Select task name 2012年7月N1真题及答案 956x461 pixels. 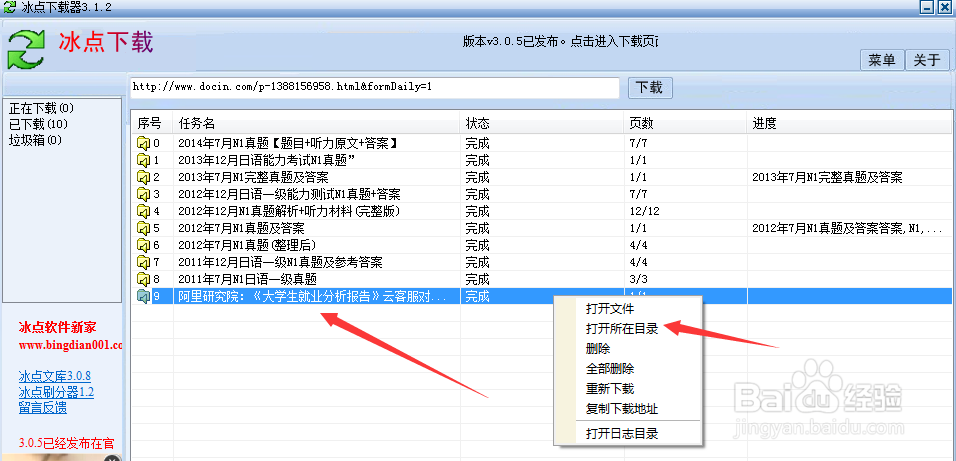pyautogui.click(x=241, y=229)
